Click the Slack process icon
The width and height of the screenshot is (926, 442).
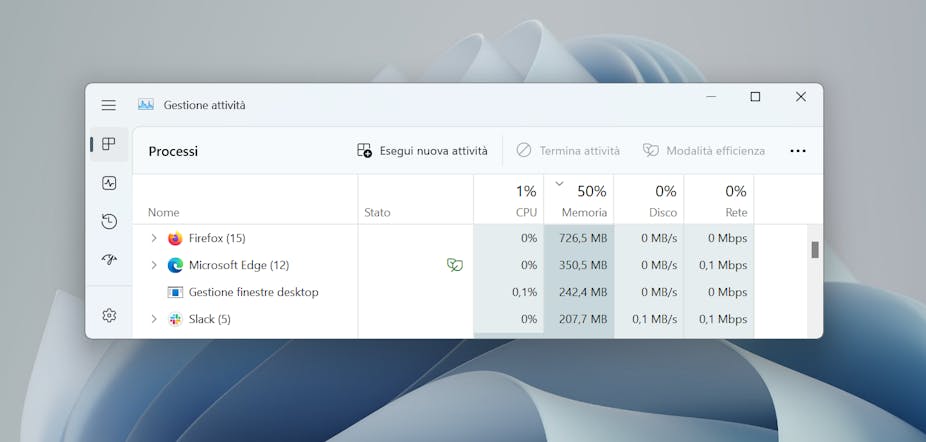175,319
